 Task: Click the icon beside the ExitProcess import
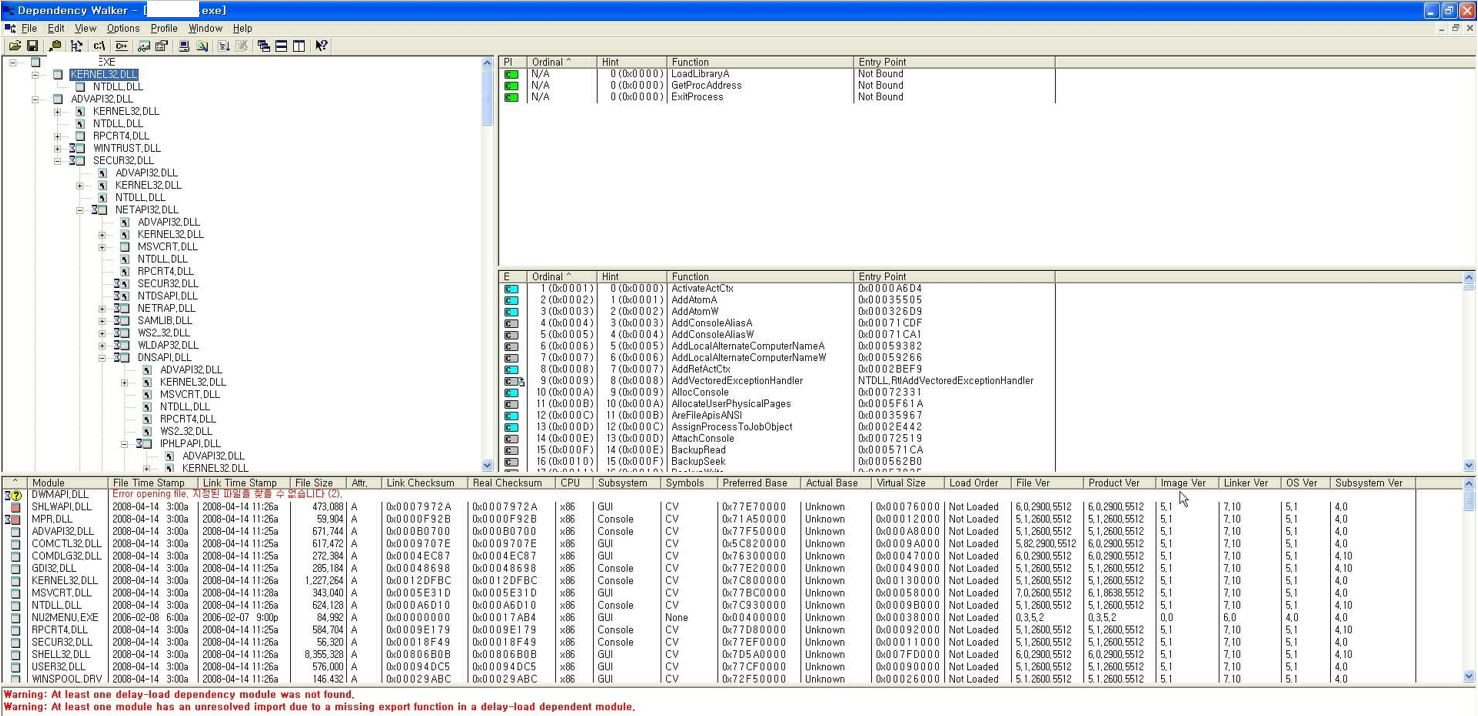511,97
